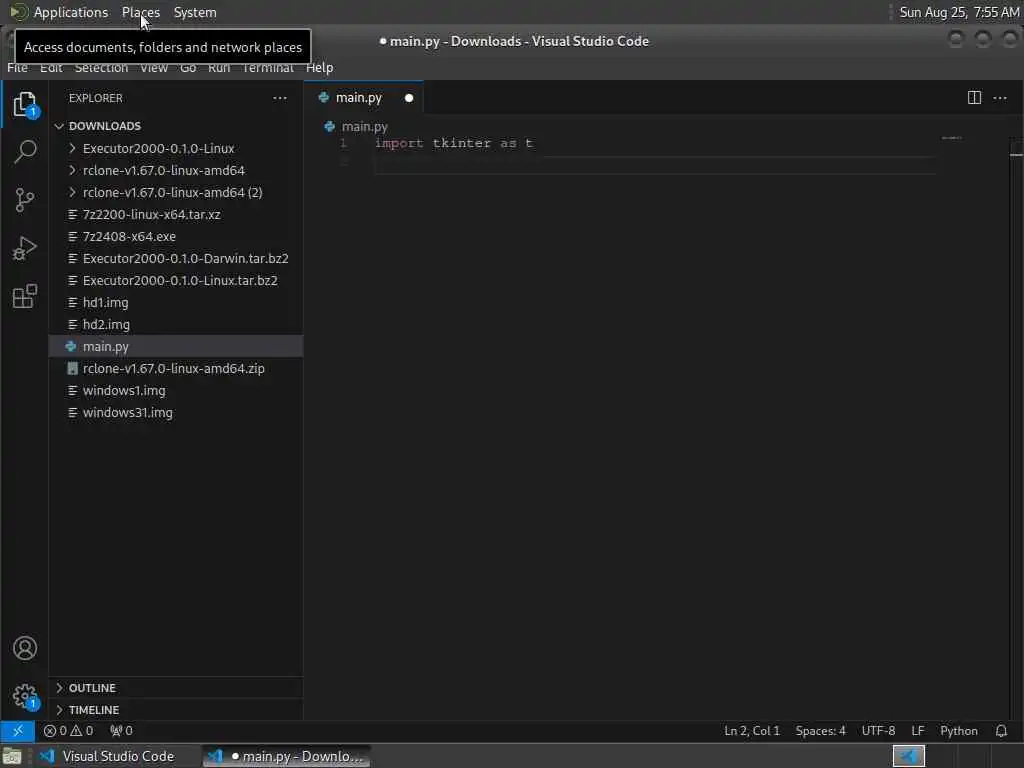
Task: Change indentation via Spaces: 4
Action: (820, 731)
